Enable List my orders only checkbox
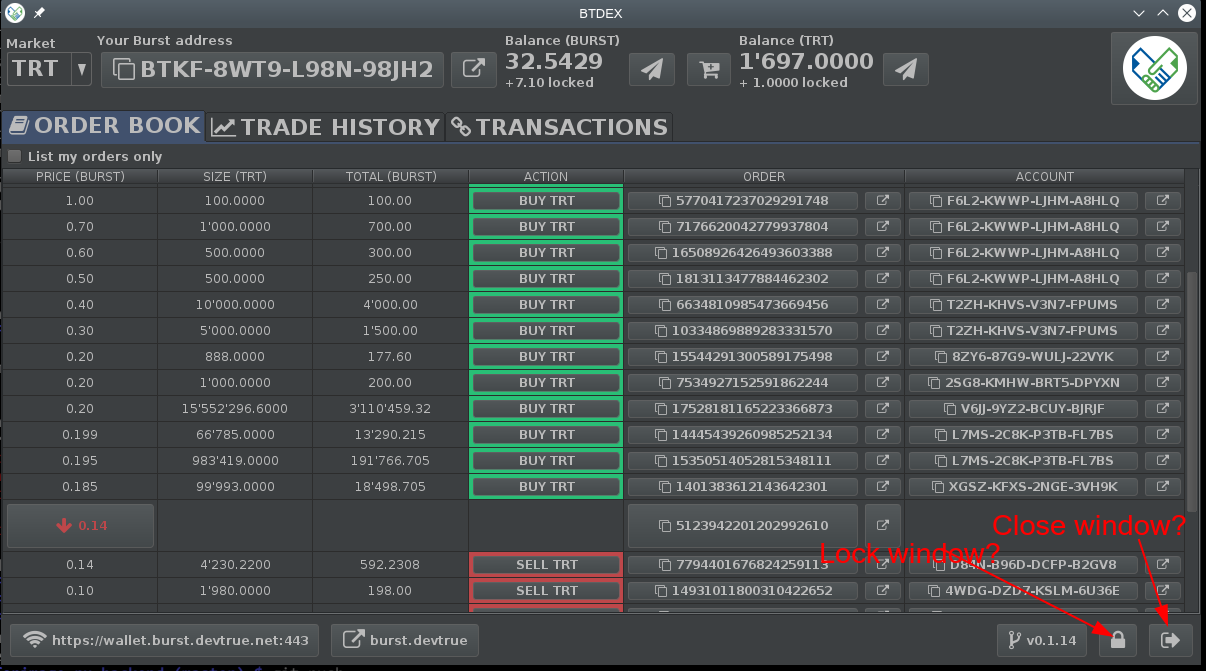Screen dimensions: 1206x671 pyautogui.click(x=14, y=156)
